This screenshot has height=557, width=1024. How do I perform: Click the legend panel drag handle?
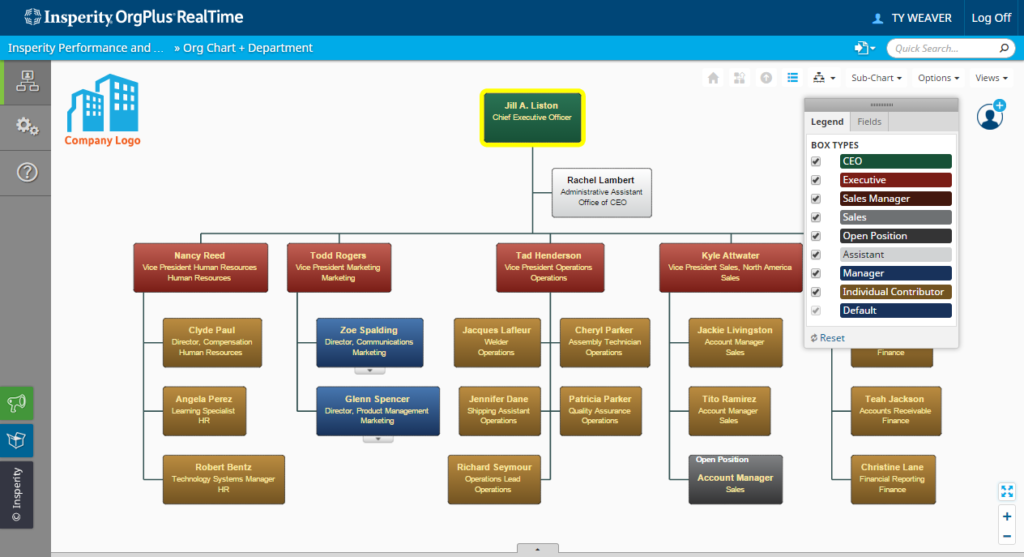click(x=881, y=104)
